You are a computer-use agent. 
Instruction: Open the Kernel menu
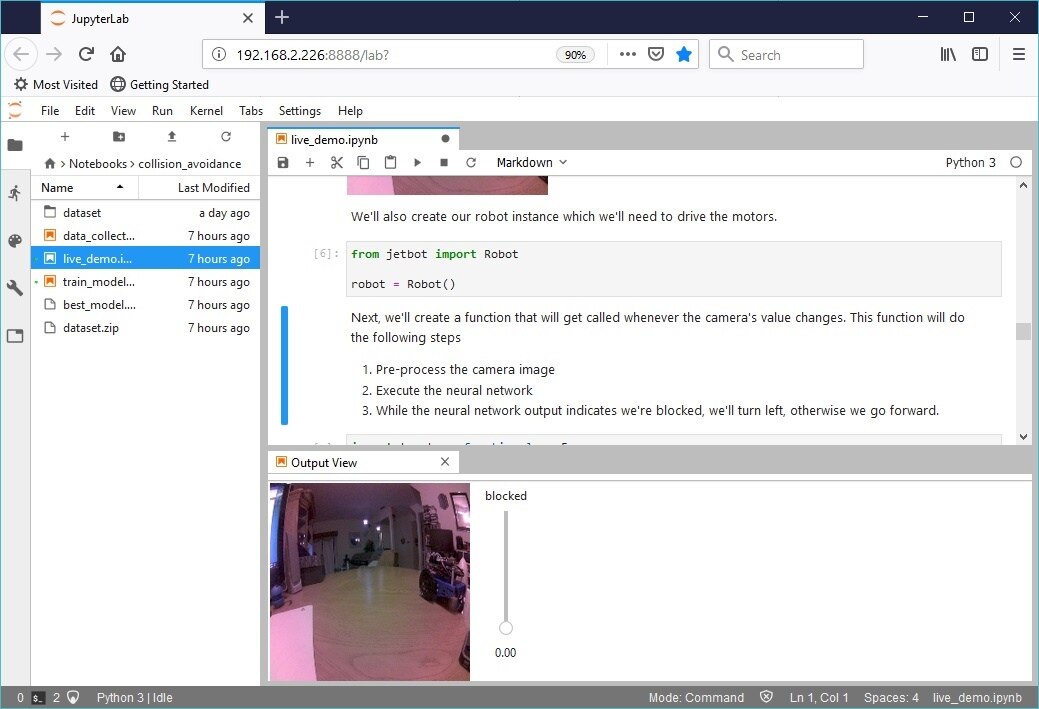(x=206, y=111)
